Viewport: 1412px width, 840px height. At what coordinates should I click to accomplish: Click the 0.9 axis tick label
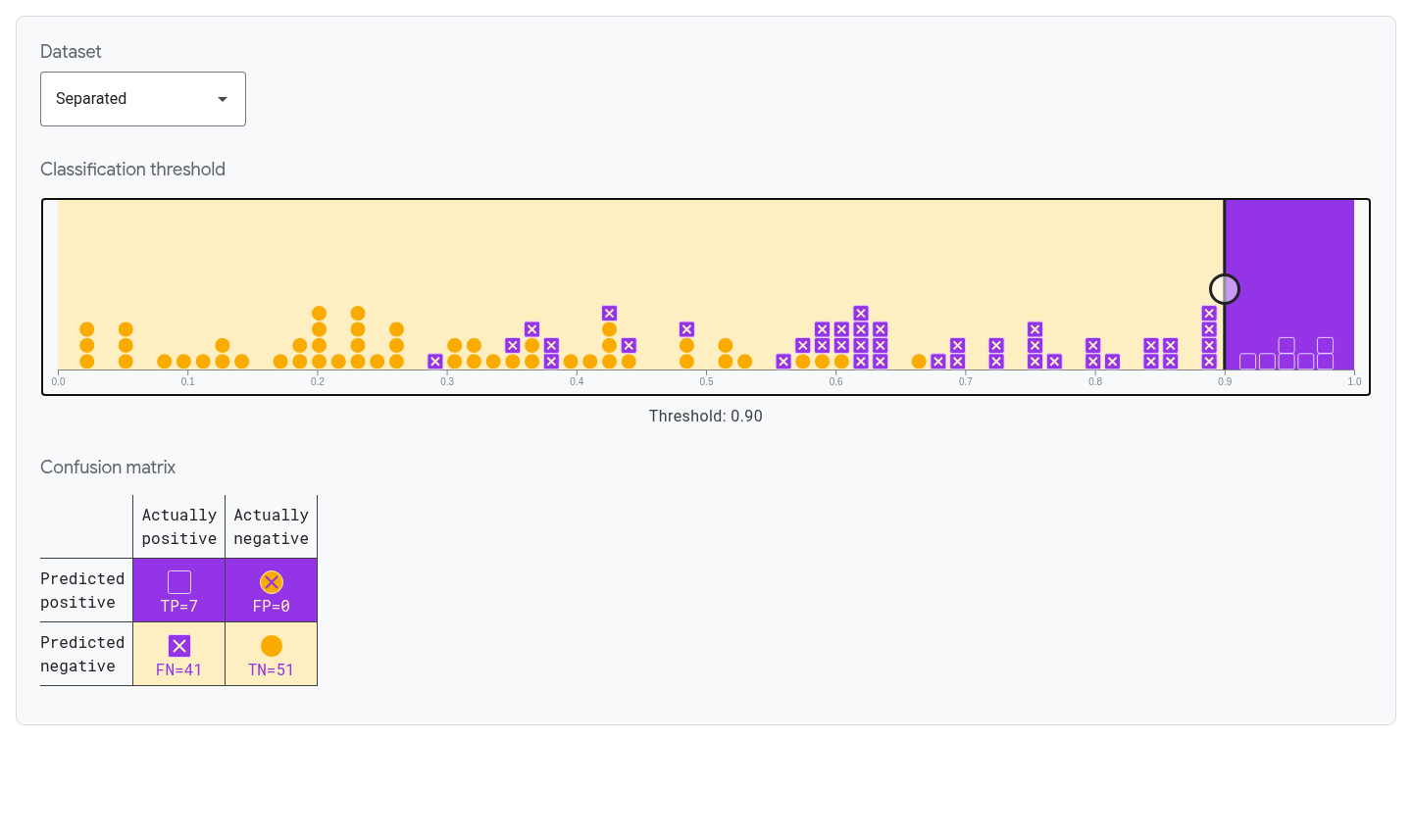1225,381
